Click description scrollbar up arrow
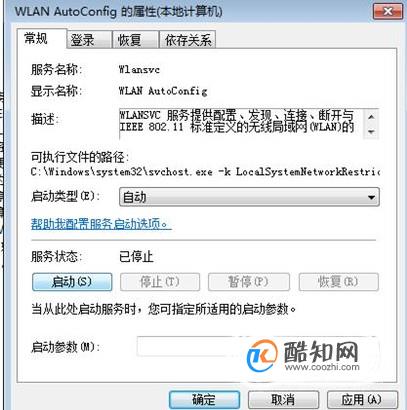The image size is (407, 410). tap(371, 117)
